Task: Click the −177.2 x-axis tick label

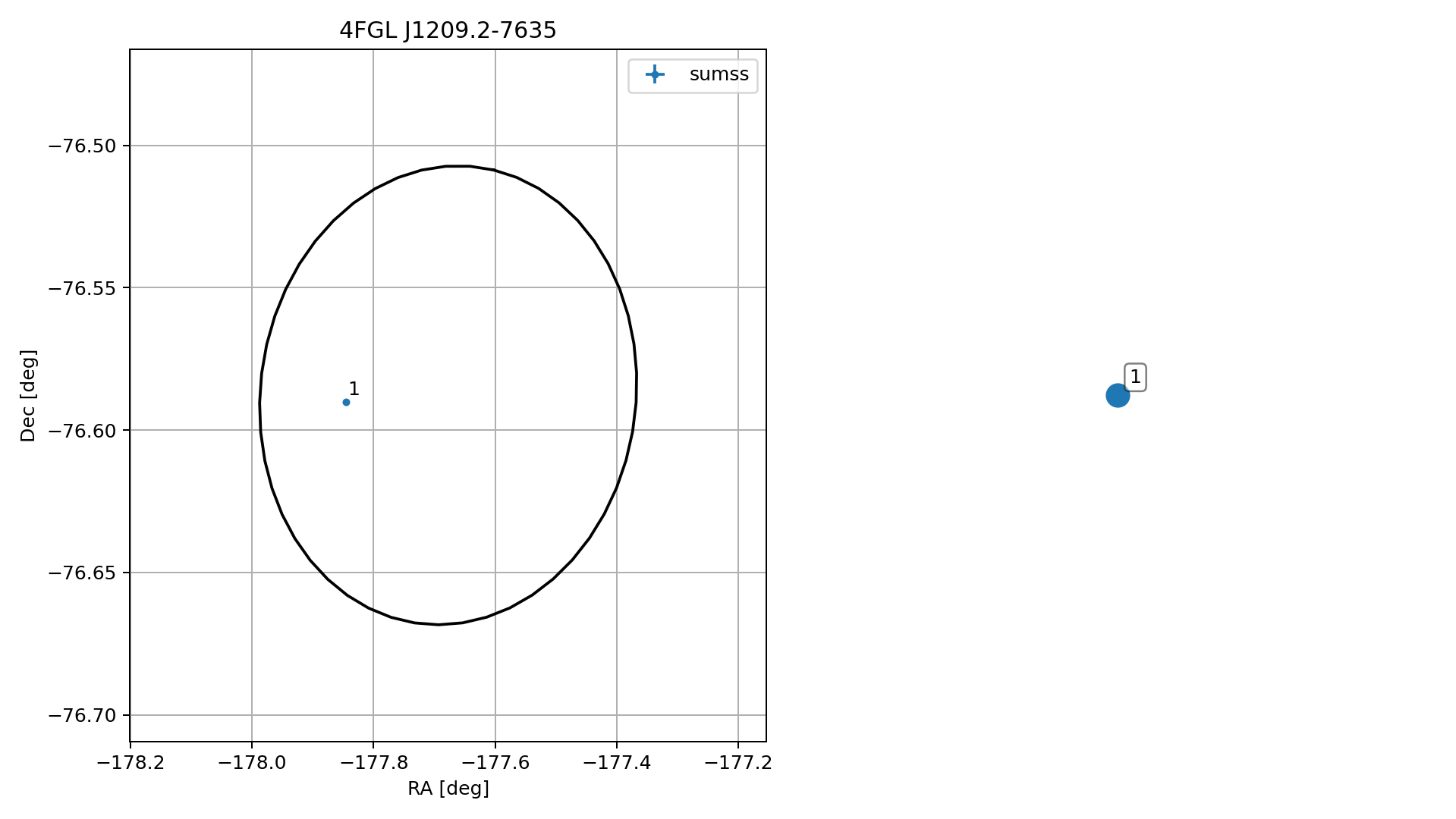Action: pyautogui.click(x=738, y=762)
